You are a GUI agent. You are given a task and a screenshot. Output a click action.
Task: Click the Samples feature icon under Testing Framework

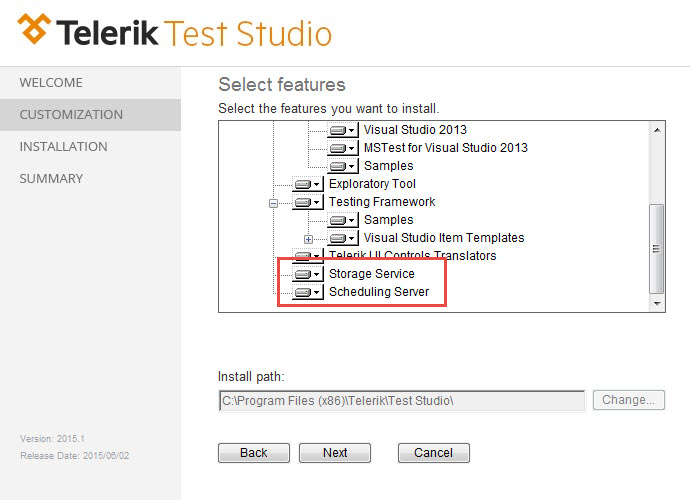tap(343, 220)
